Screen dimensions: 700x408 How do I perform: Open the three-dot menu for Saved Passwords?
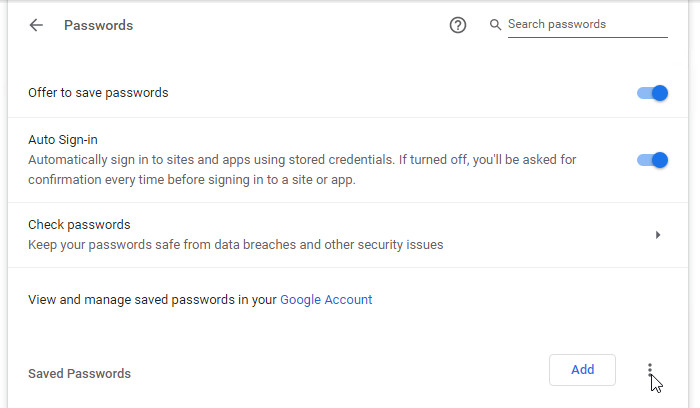tap(650, 370)
